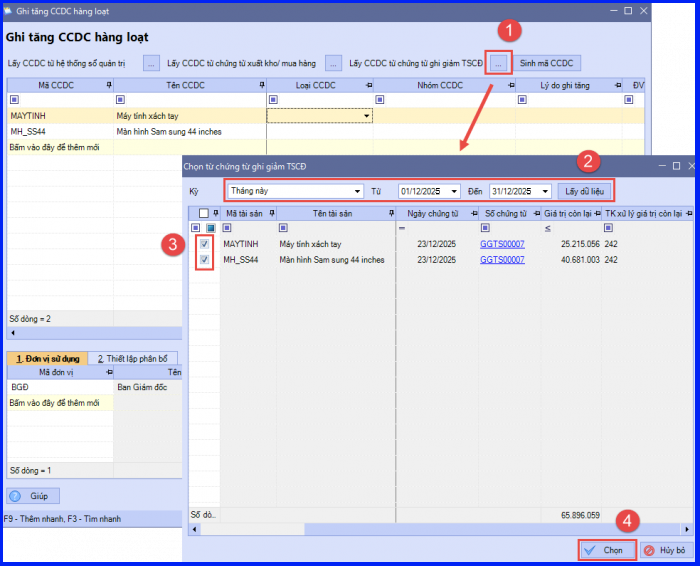
Task: Click the ellipsis button for ghi giảm TSCĐ
Action: pyautogui.click(x=499, y=63)
